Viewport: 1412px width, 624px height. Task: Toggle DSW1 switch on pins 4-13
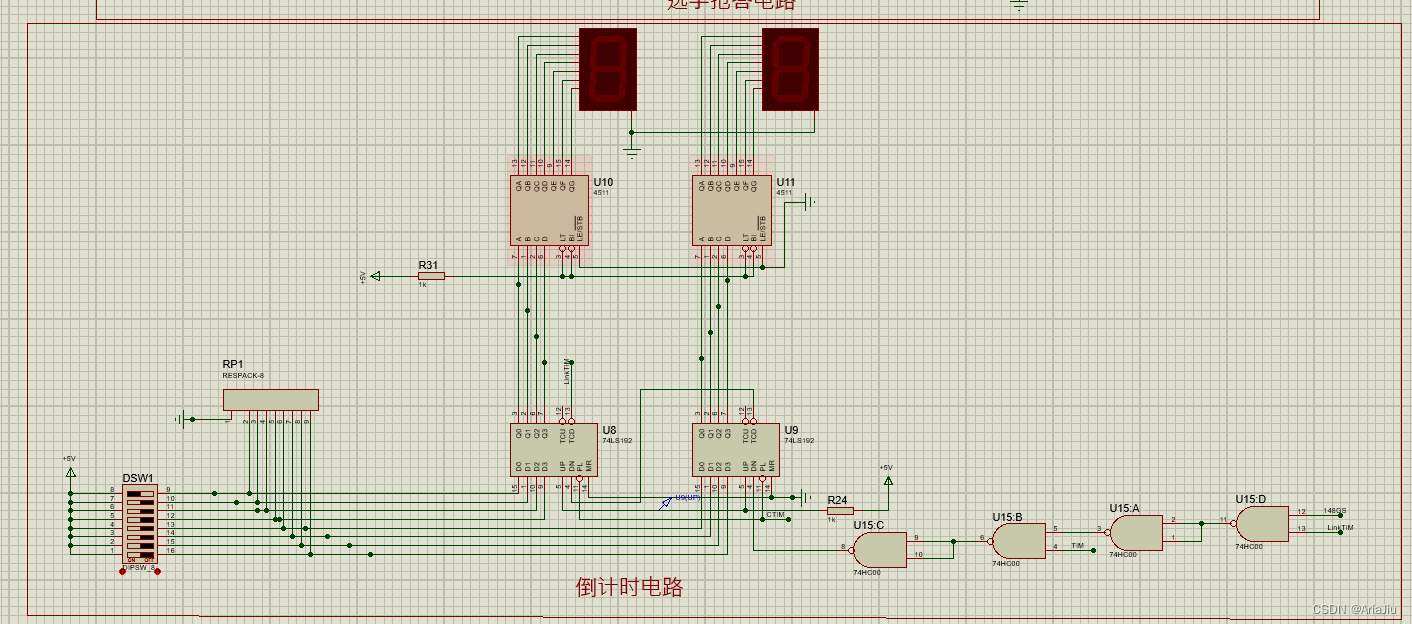click(x=140, y=528)
